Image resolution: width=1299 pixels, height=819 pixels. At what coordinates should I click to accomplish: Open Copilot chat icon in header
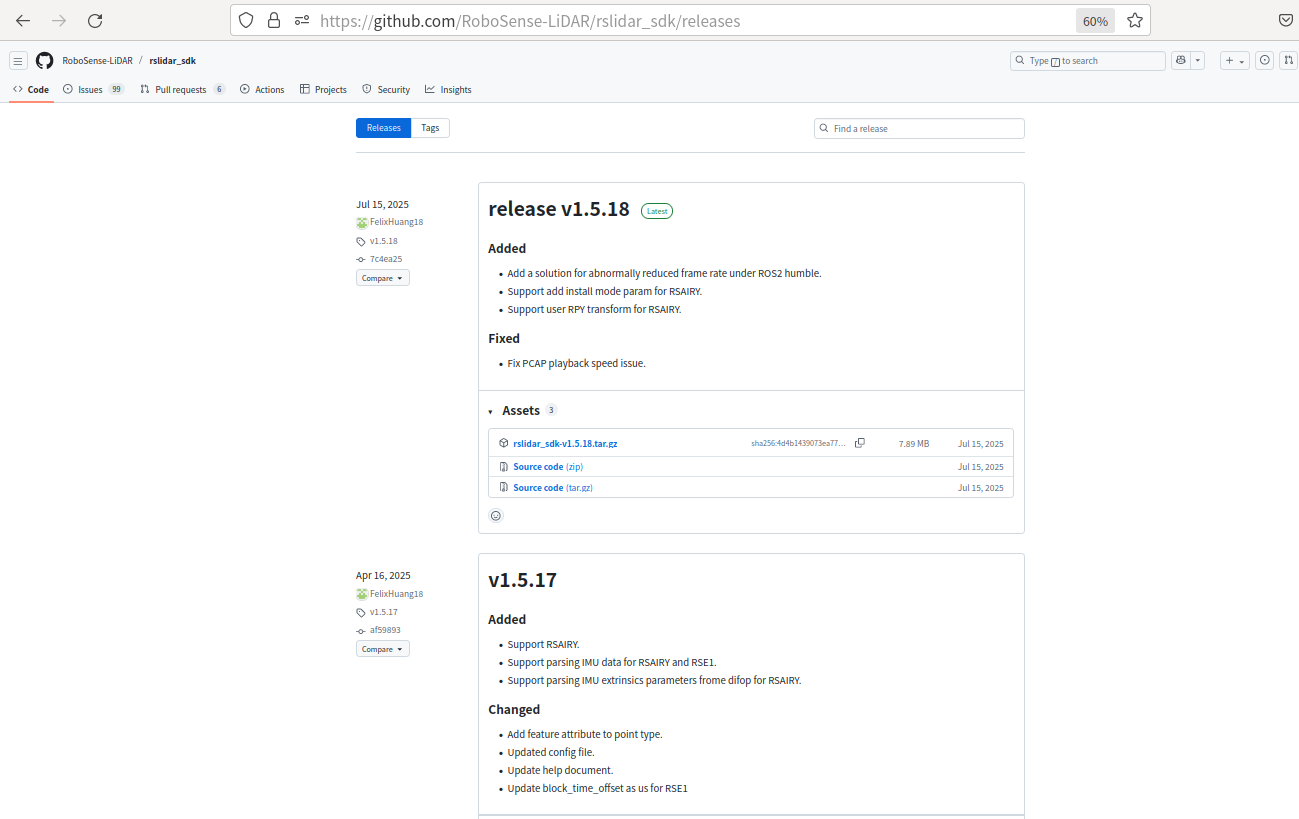click(1181, 61)
